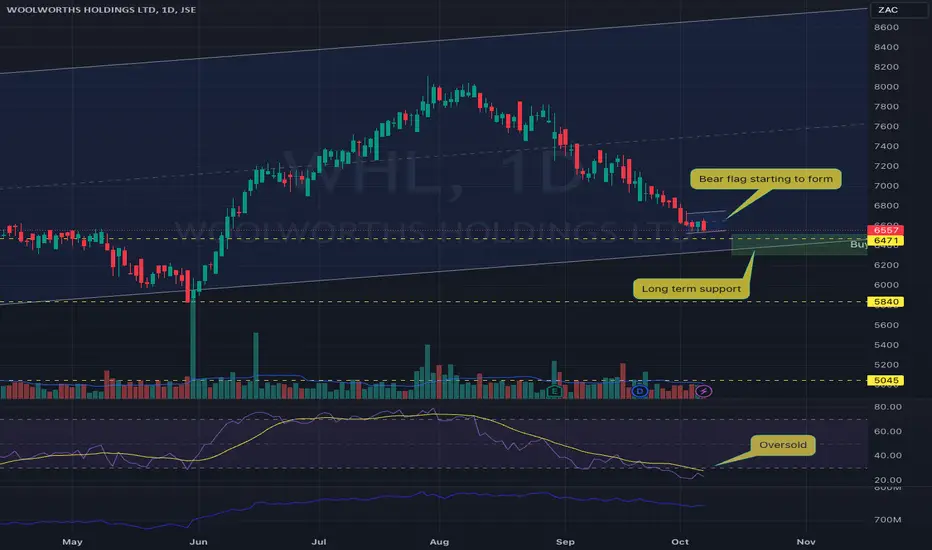Click the 5600 price axis value
Screen dimensions: 932x550
(886, 325)
